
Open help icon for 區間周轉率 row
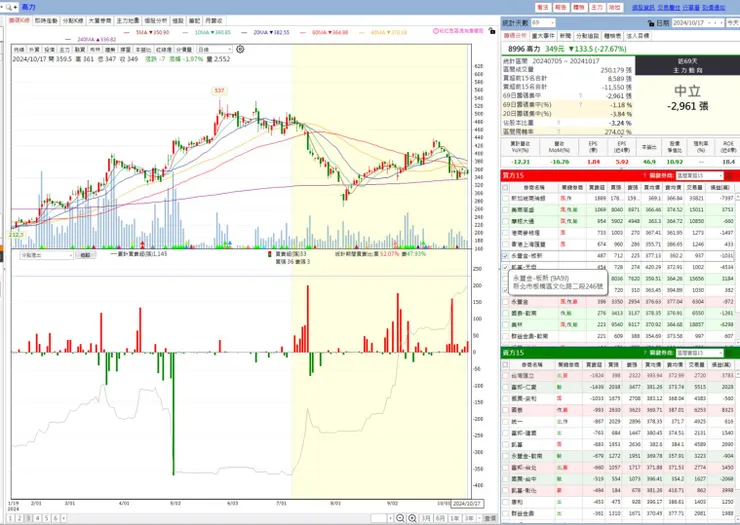[558, 132]
